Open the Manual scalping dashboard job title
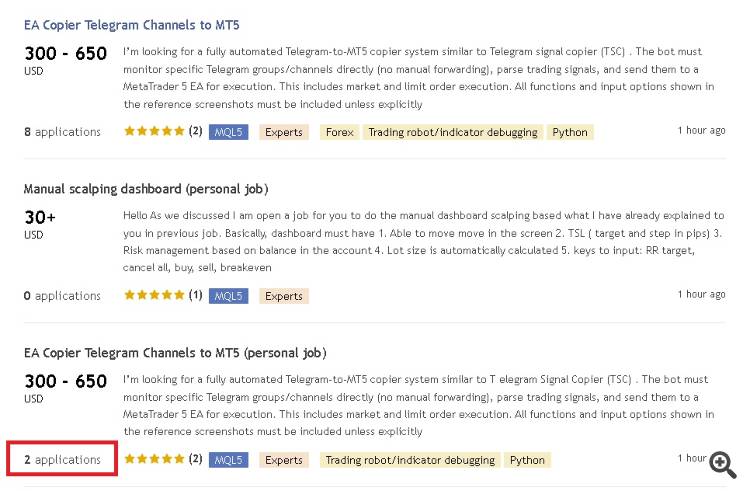750x491 pixels. pyautogui.click(x=146, y=189)
